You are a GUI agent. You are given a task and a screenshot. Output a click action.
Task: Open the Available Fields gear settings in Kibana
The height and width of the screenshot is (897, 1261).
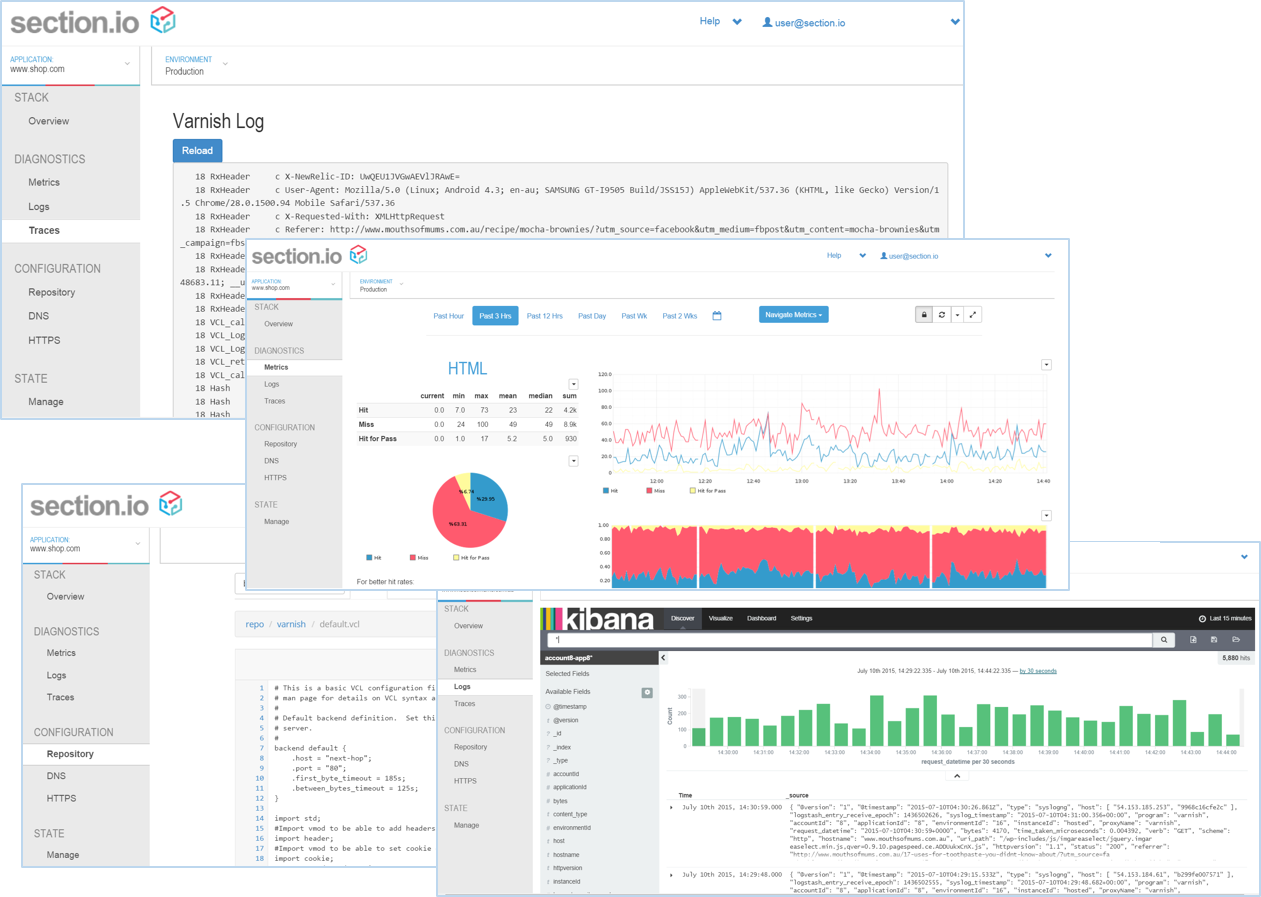(x=647, y=692)
